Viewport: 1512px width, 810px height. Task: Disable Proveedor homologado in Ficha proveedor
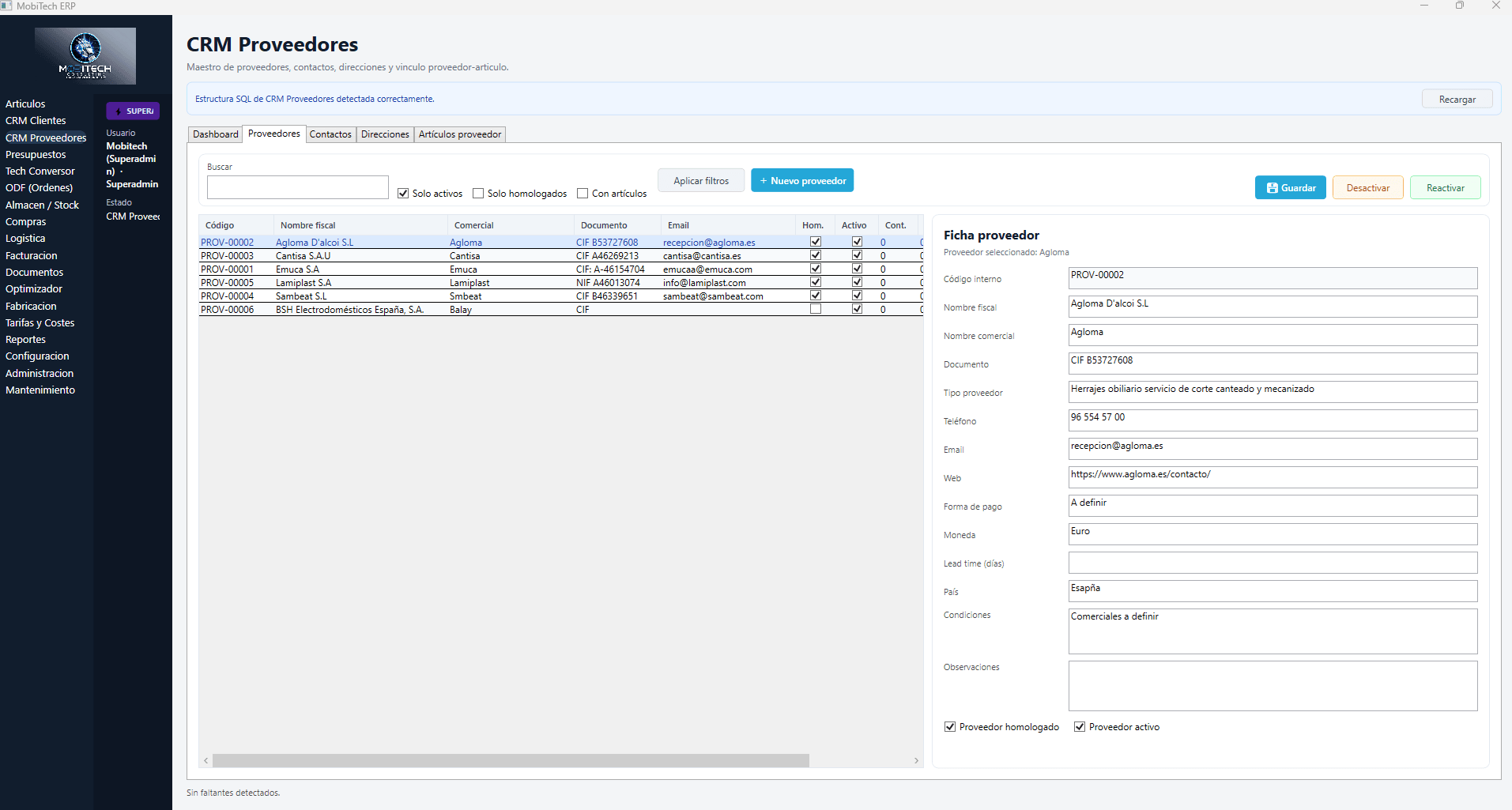[x=949, y=726]
